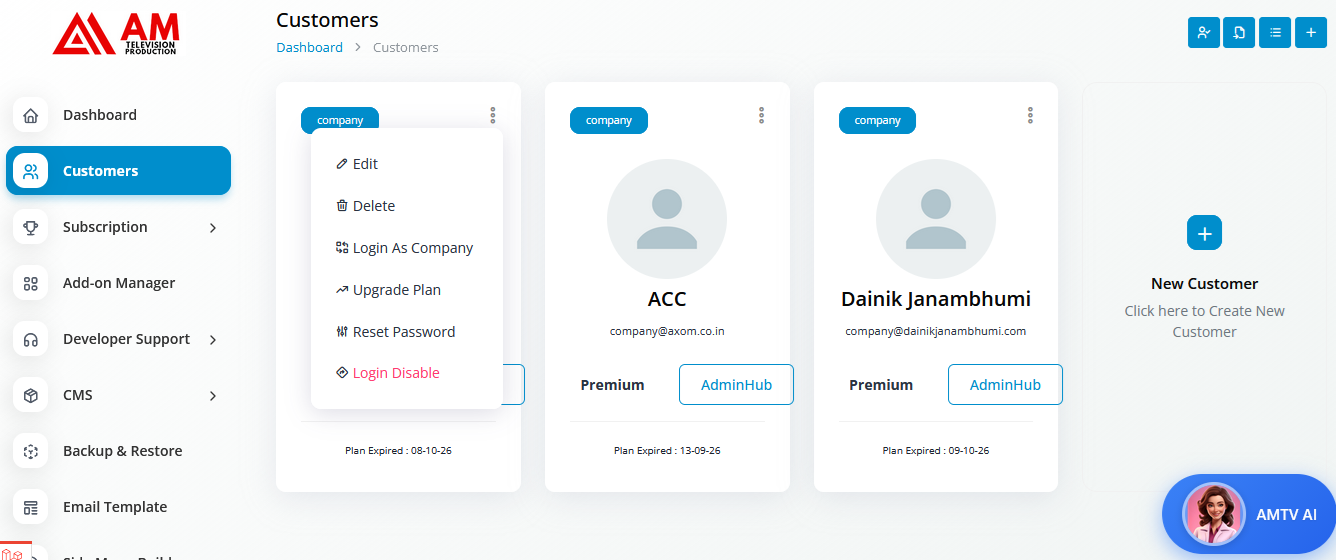Open the AMTV AI assistant widget
The width and height of the screenshot is (1336, 560).
tap(1248, 514)
